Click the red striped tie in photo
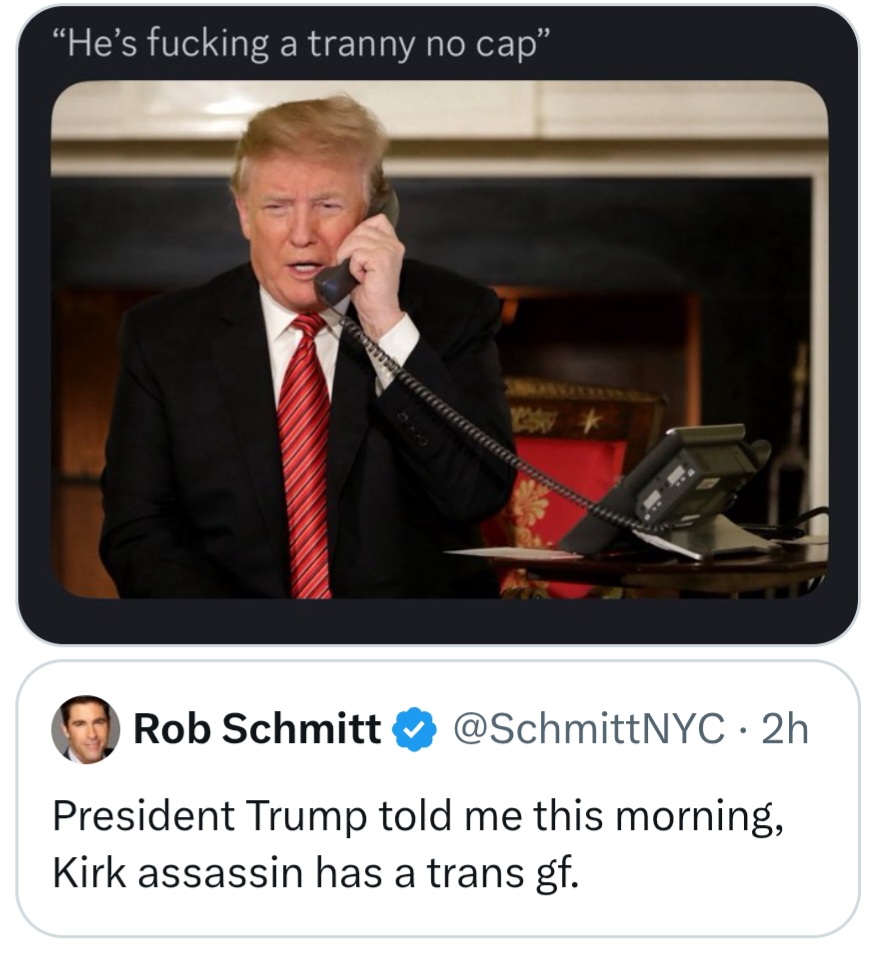The height and width of the screenshot is (960, 880). tap(303, 450)
